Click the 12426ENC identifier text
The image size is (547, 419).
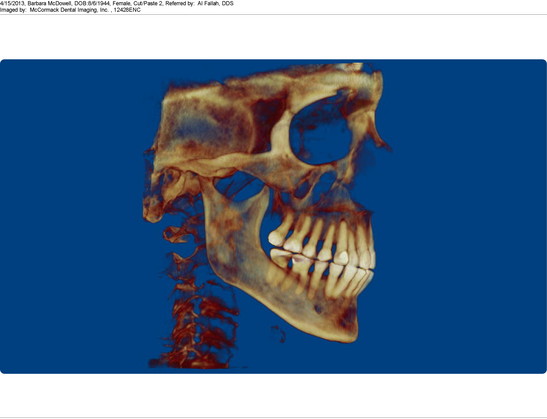point(127,10)
